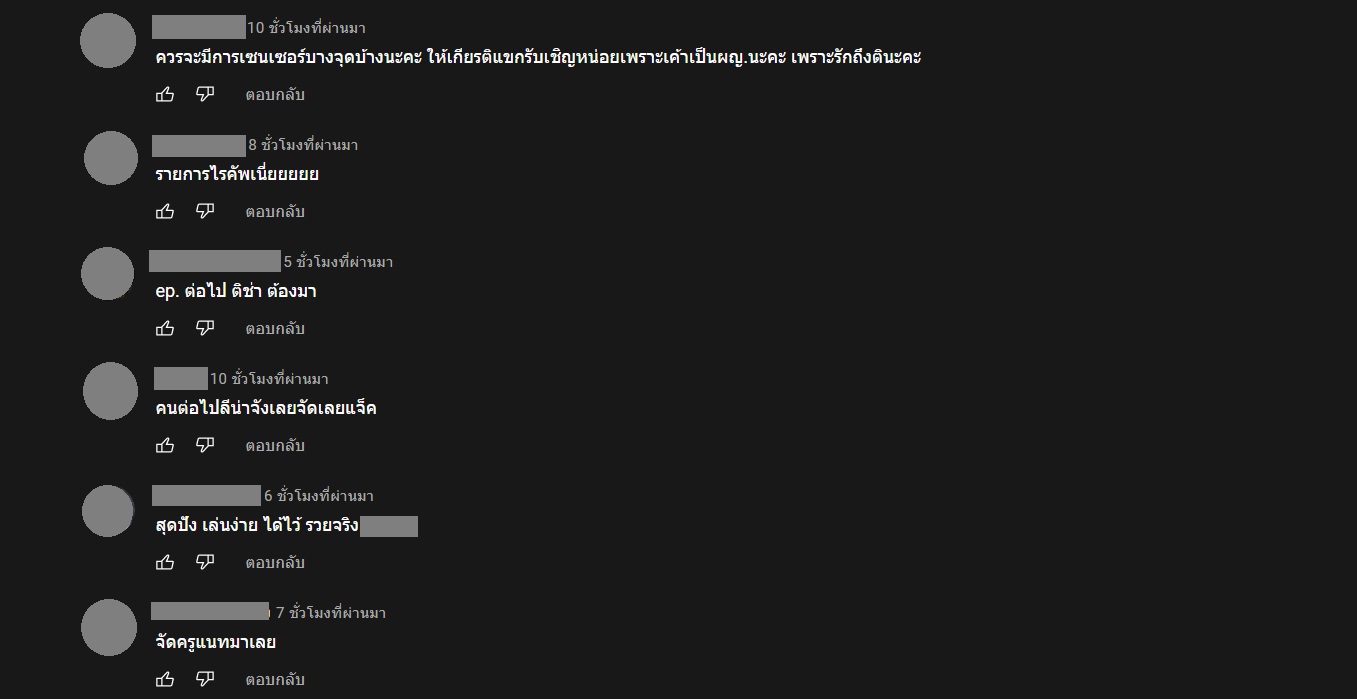1357x699 pixels.
Task: Toggle the like on the second comment
Action: point(165,211)
